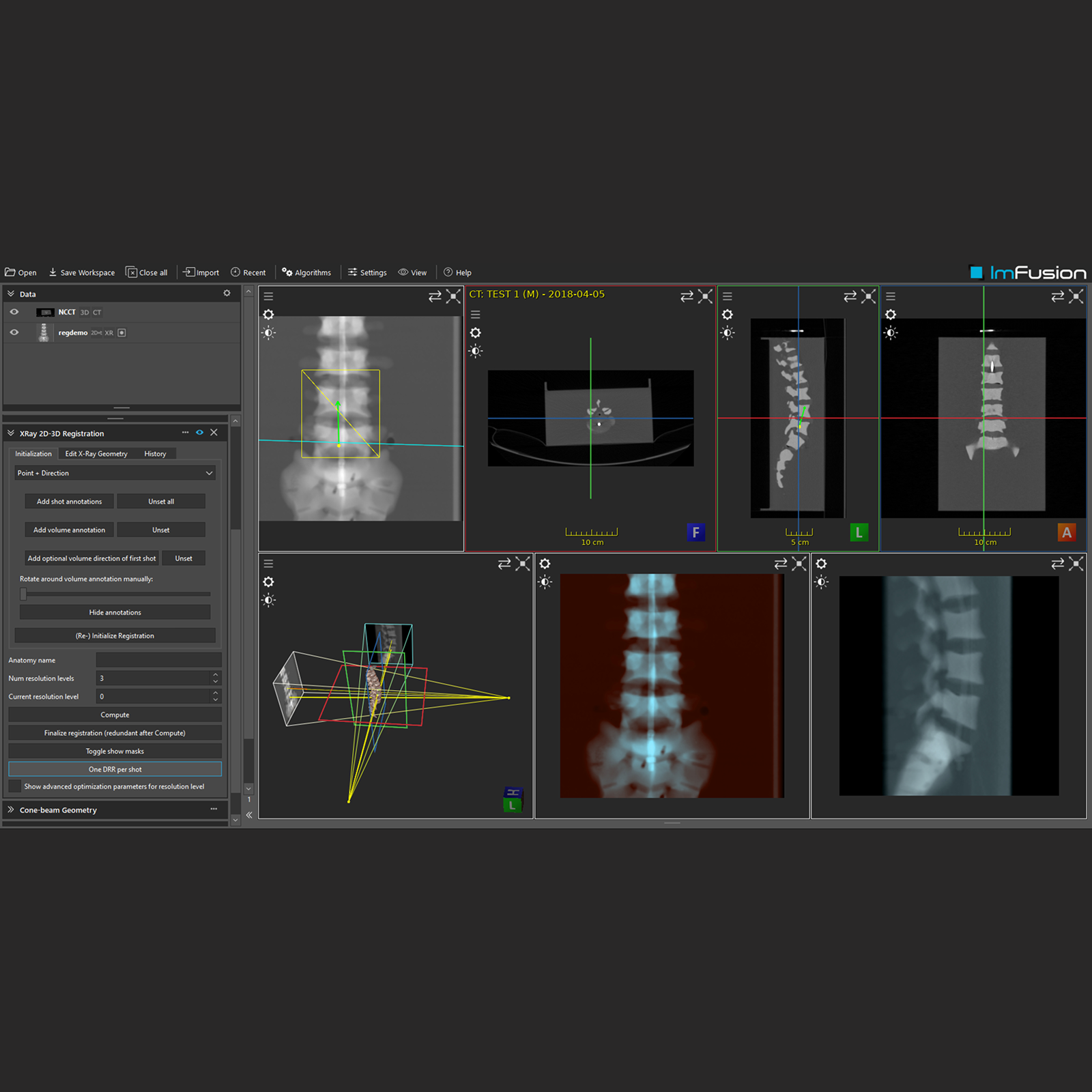This screenshot has width=1092, height=1092.
Task: Expand the Cone-beam Geometry section
Action: (x=11, y=810)
